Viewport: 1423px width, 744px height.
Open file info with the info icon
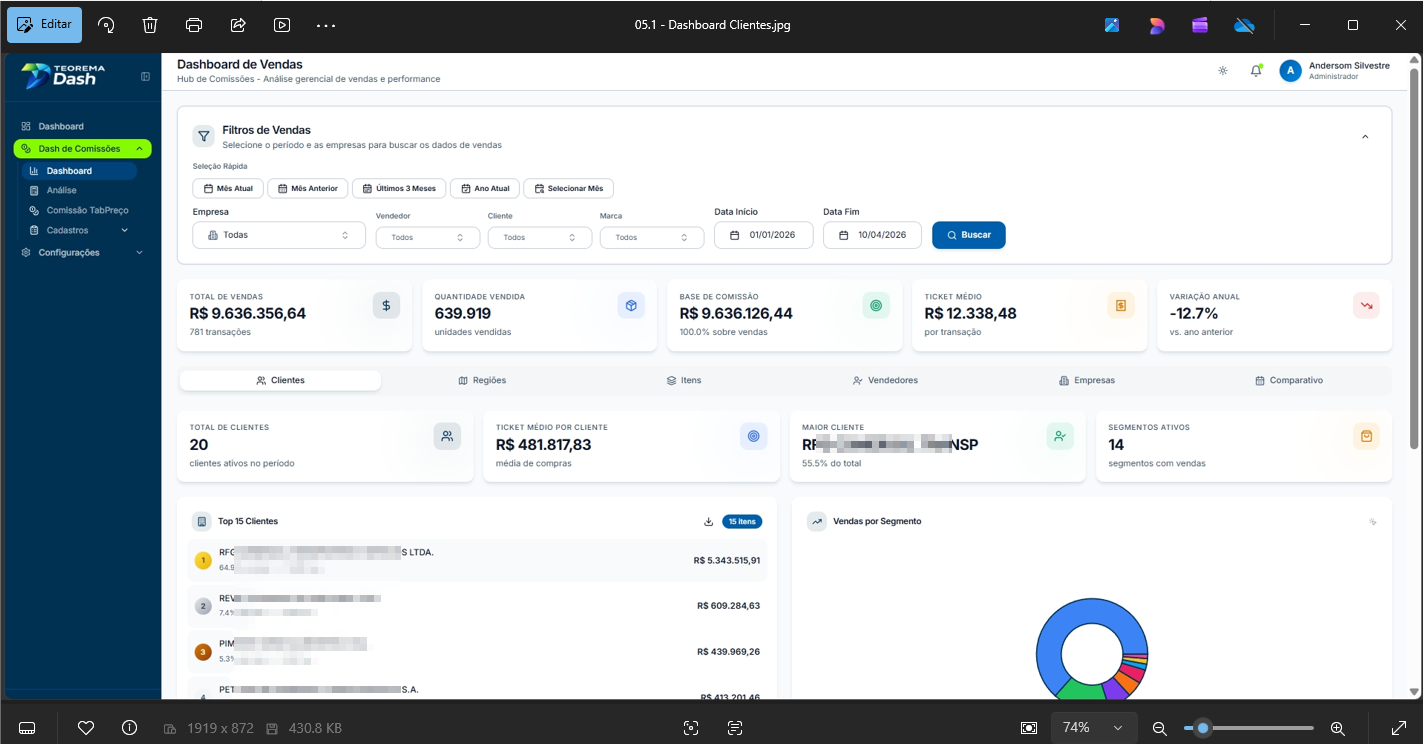pos(129,728)
